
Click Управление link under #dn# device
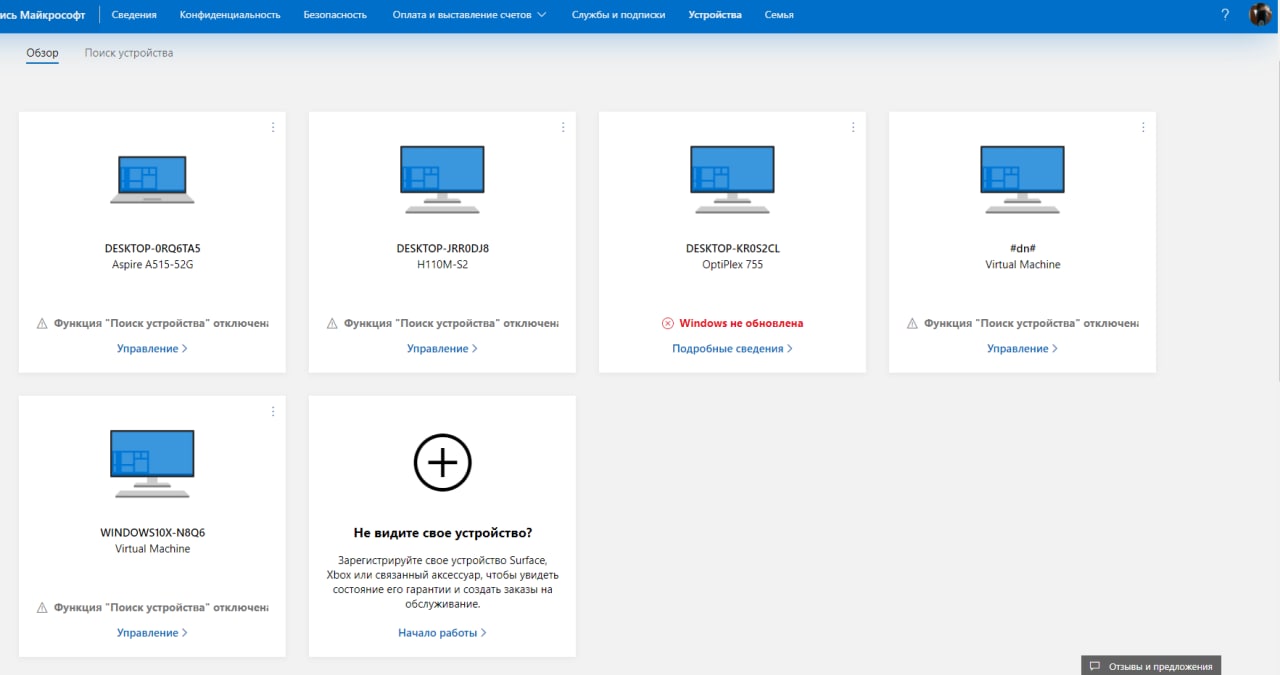tap(1022, 348)
